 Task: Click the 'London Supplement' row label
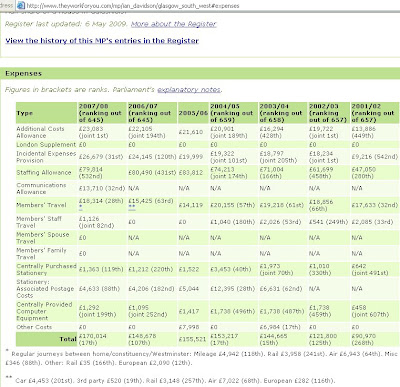pos(46,145)
